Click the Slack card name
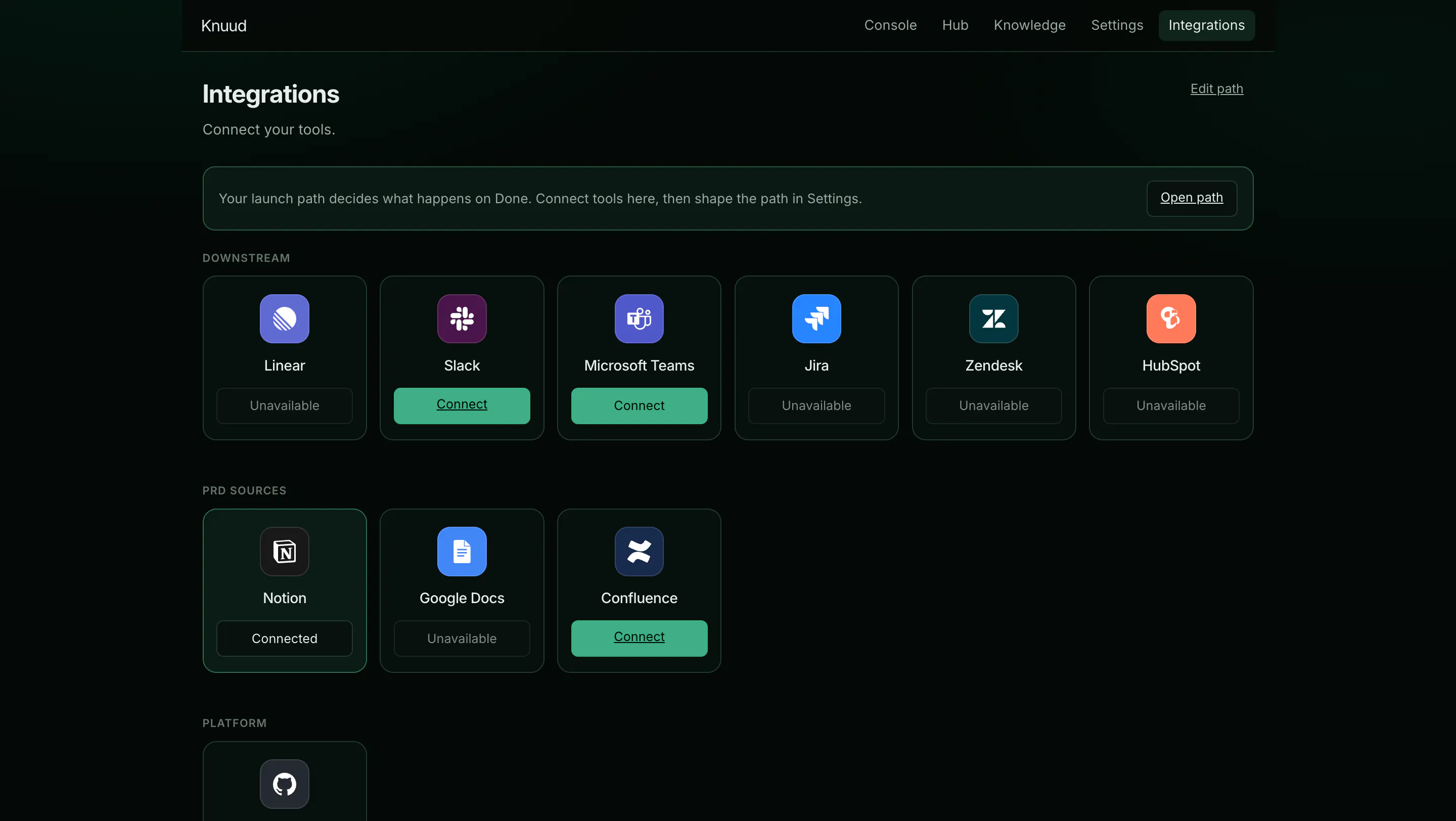 coord(462,366)
